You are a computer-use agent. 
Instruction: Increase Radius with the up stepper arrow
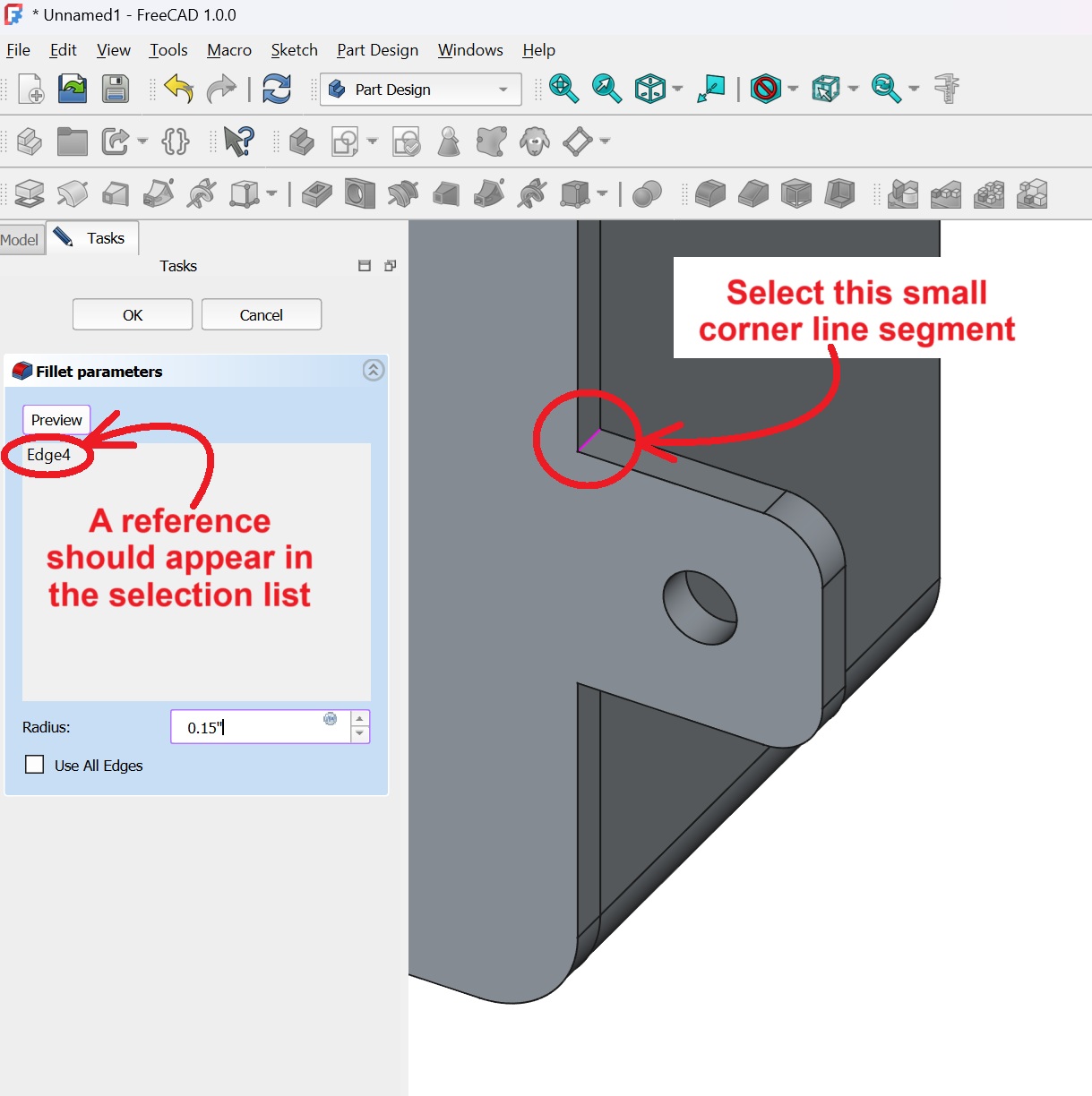pos(360,719)
